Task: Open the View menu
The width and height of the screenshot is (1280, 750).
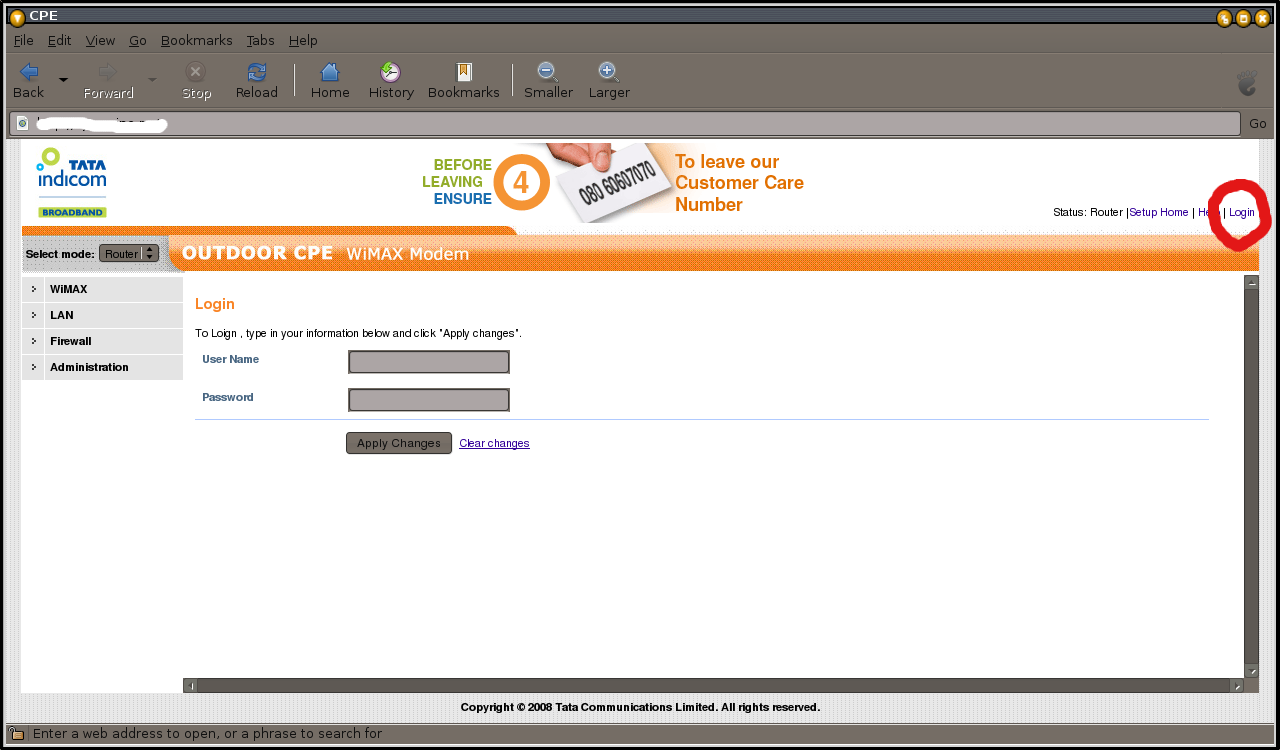Action: coord(100,40)
